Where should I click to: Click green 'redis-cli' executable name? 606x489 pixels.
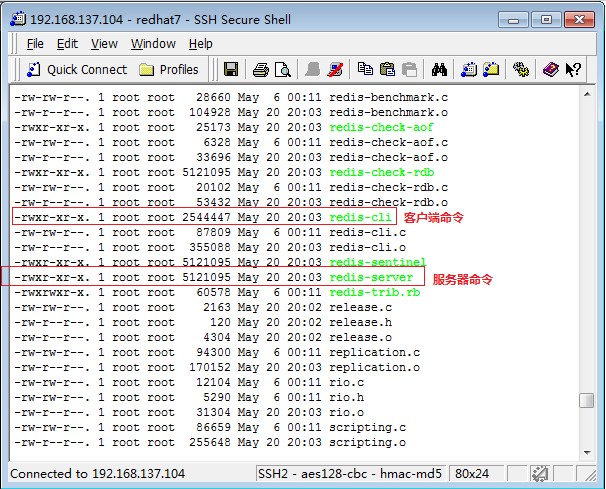click(360, 217)
